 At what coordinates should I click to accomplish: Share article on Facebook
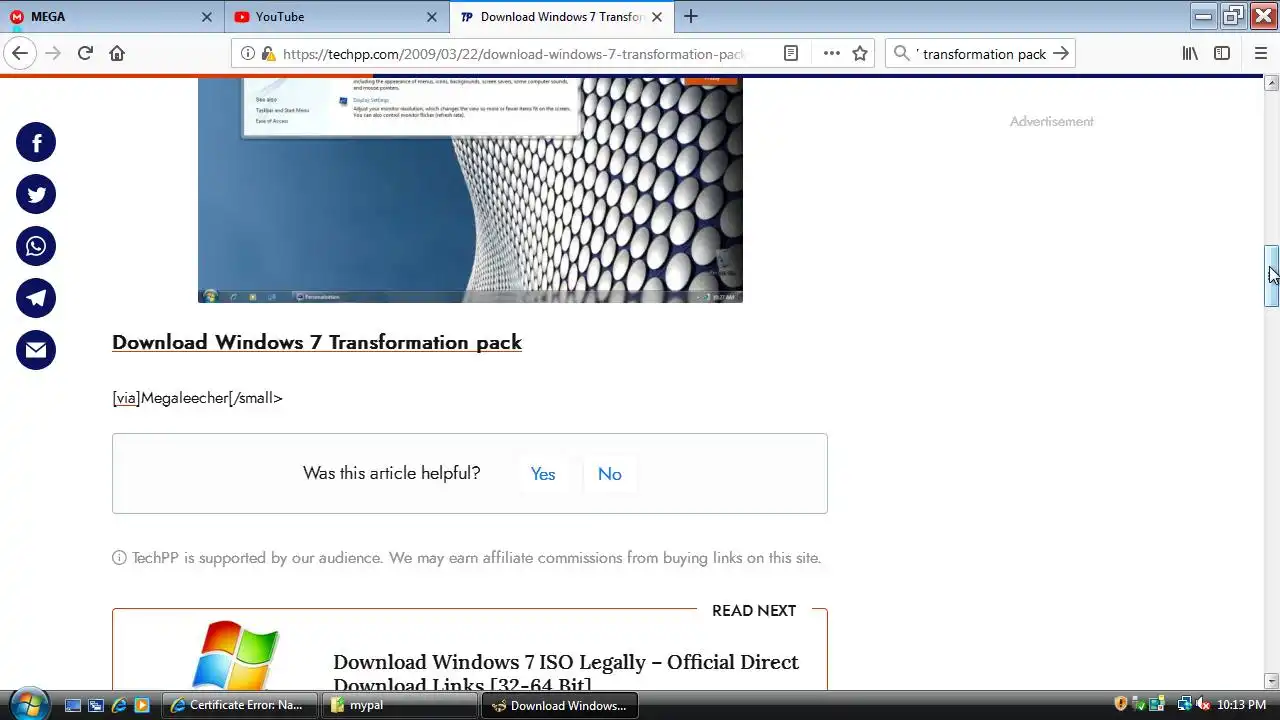click(x=36, y=143)
